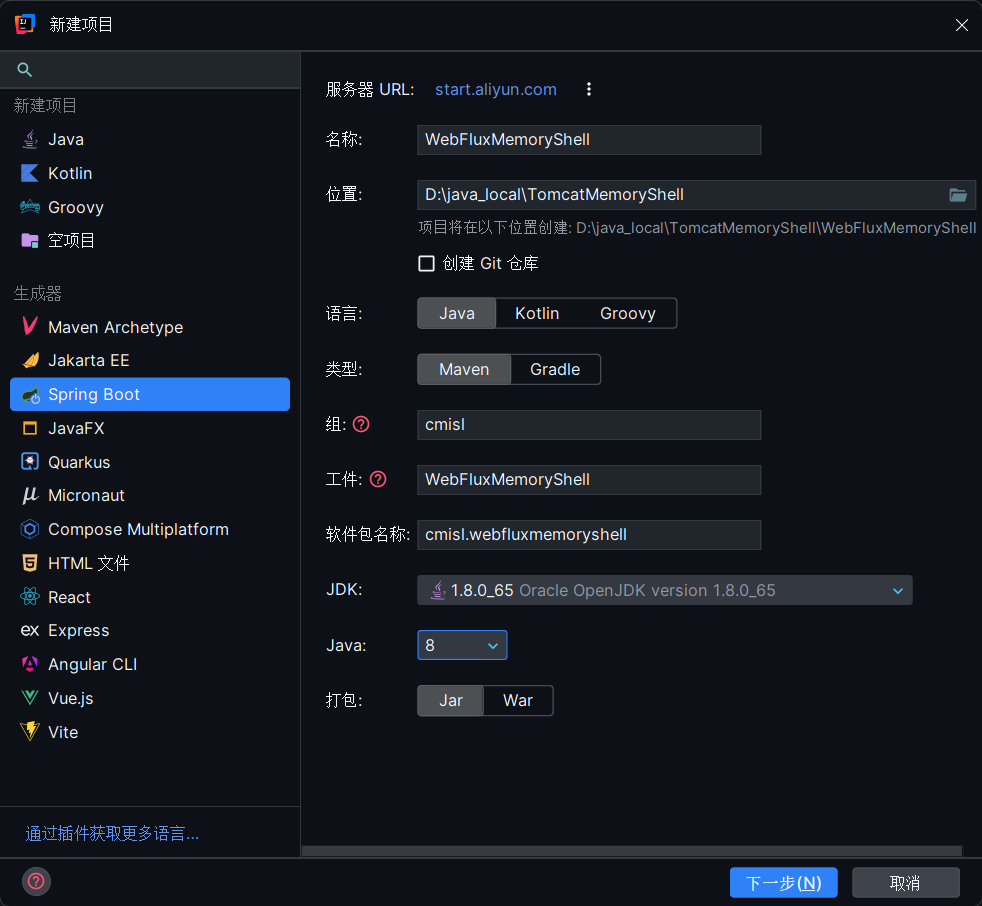Close the new project dialog
Image resolution: width=982 pixels, height=906 pixels.
[x=962, y=24]
